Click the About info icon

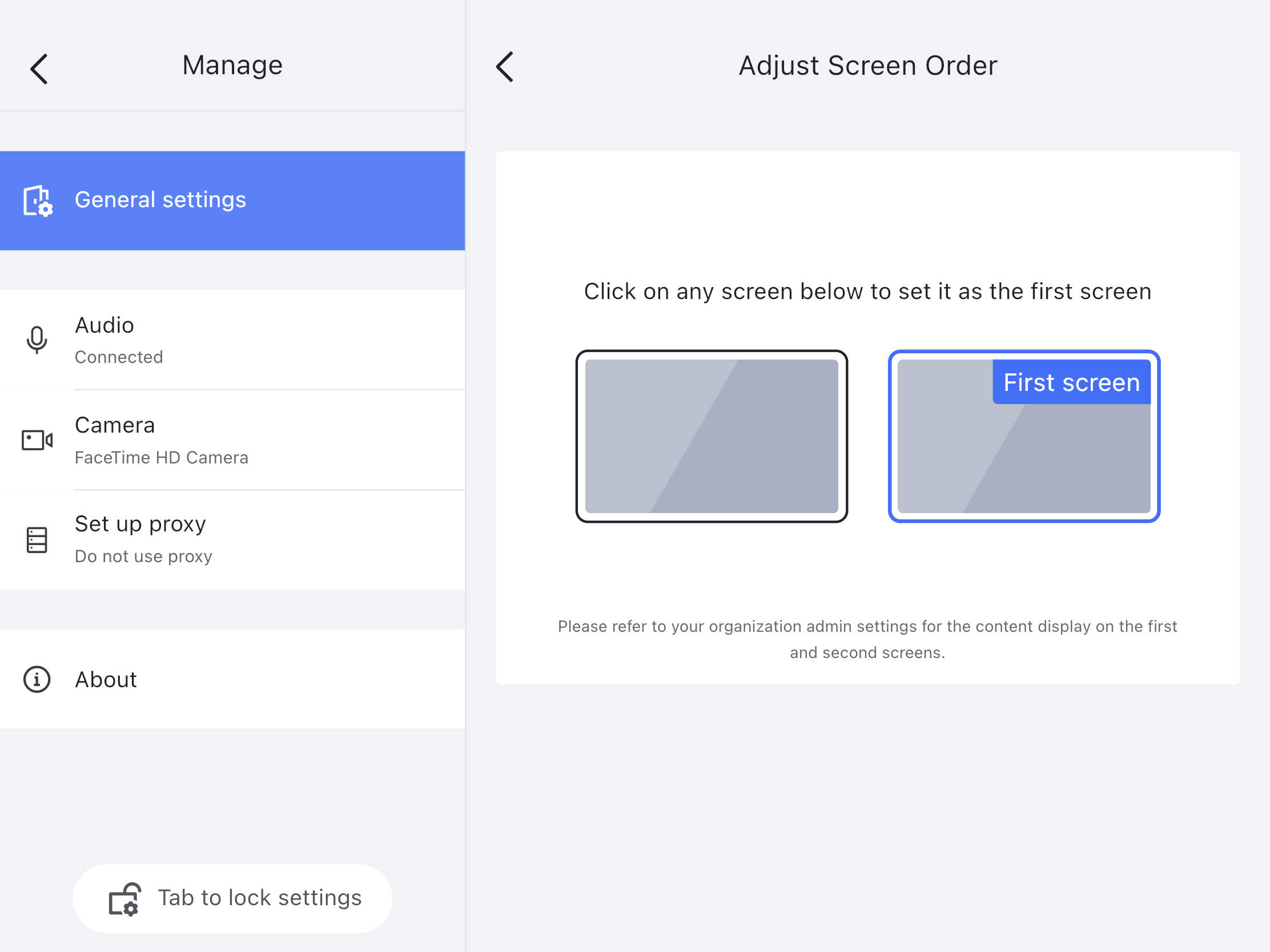[x=37, y=679]
